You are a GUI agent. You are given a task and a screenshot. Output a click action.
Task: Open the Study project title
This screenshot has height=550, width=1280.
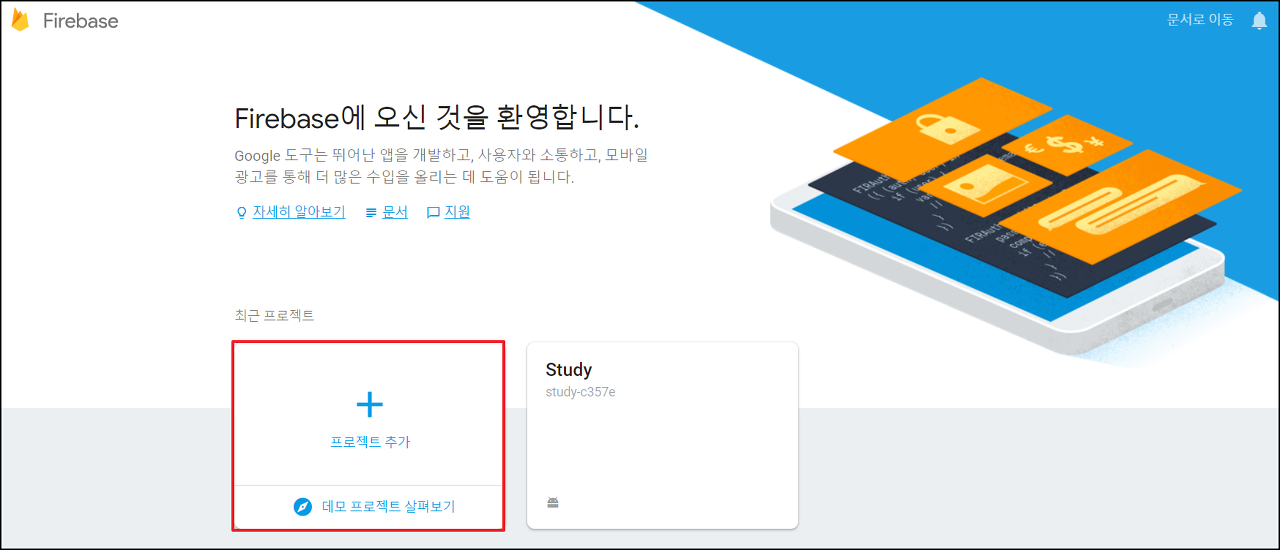pos(569,370)
